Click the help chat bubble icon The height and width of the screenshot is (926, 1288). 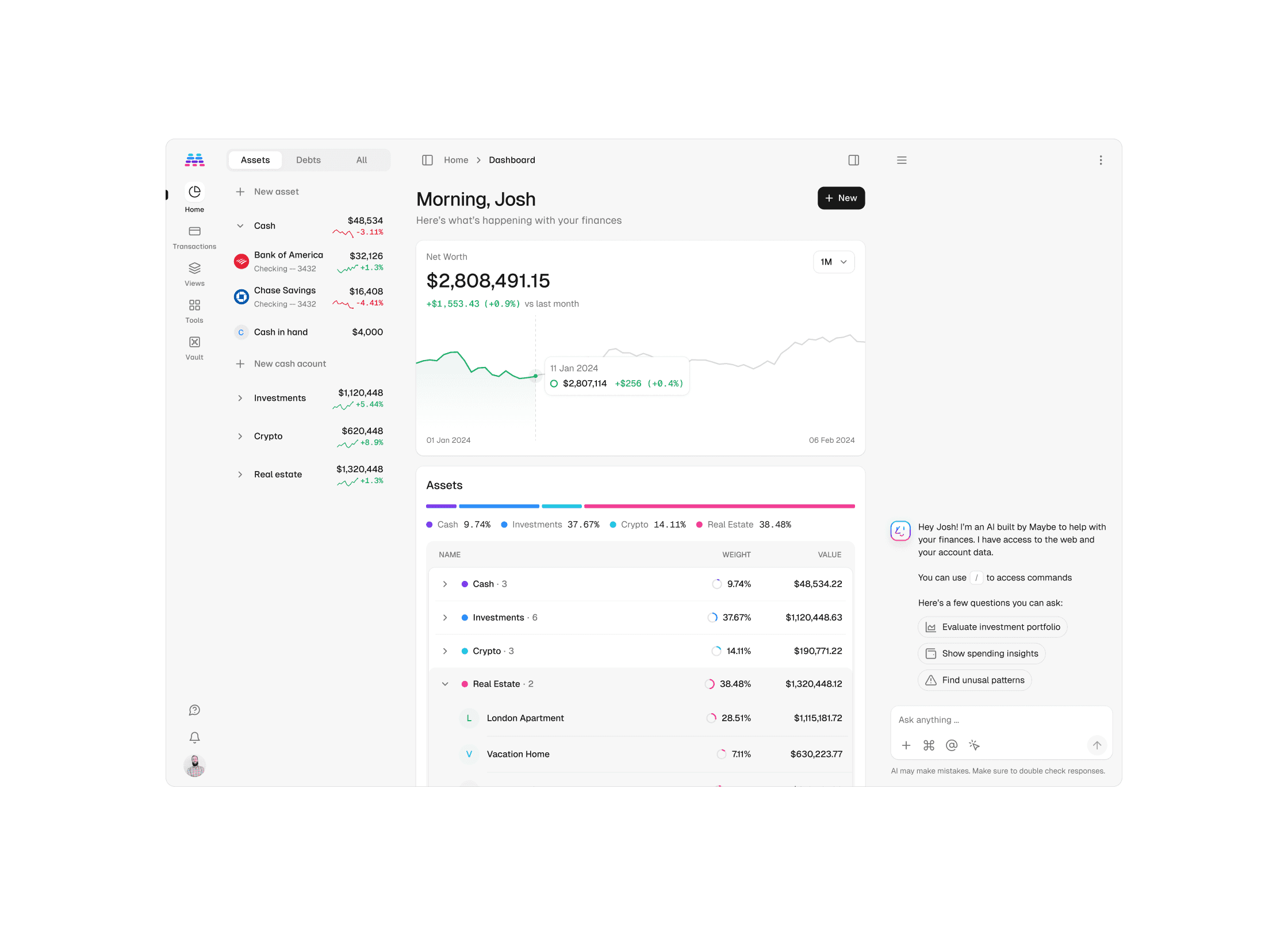point(194,710)
